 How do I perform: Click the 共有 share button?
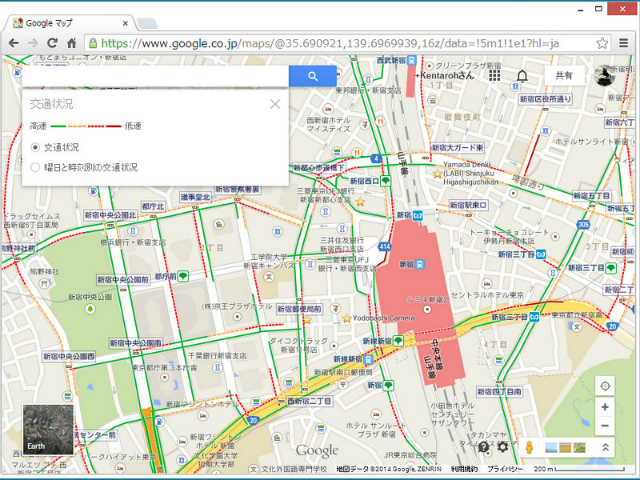click(564, 76)
